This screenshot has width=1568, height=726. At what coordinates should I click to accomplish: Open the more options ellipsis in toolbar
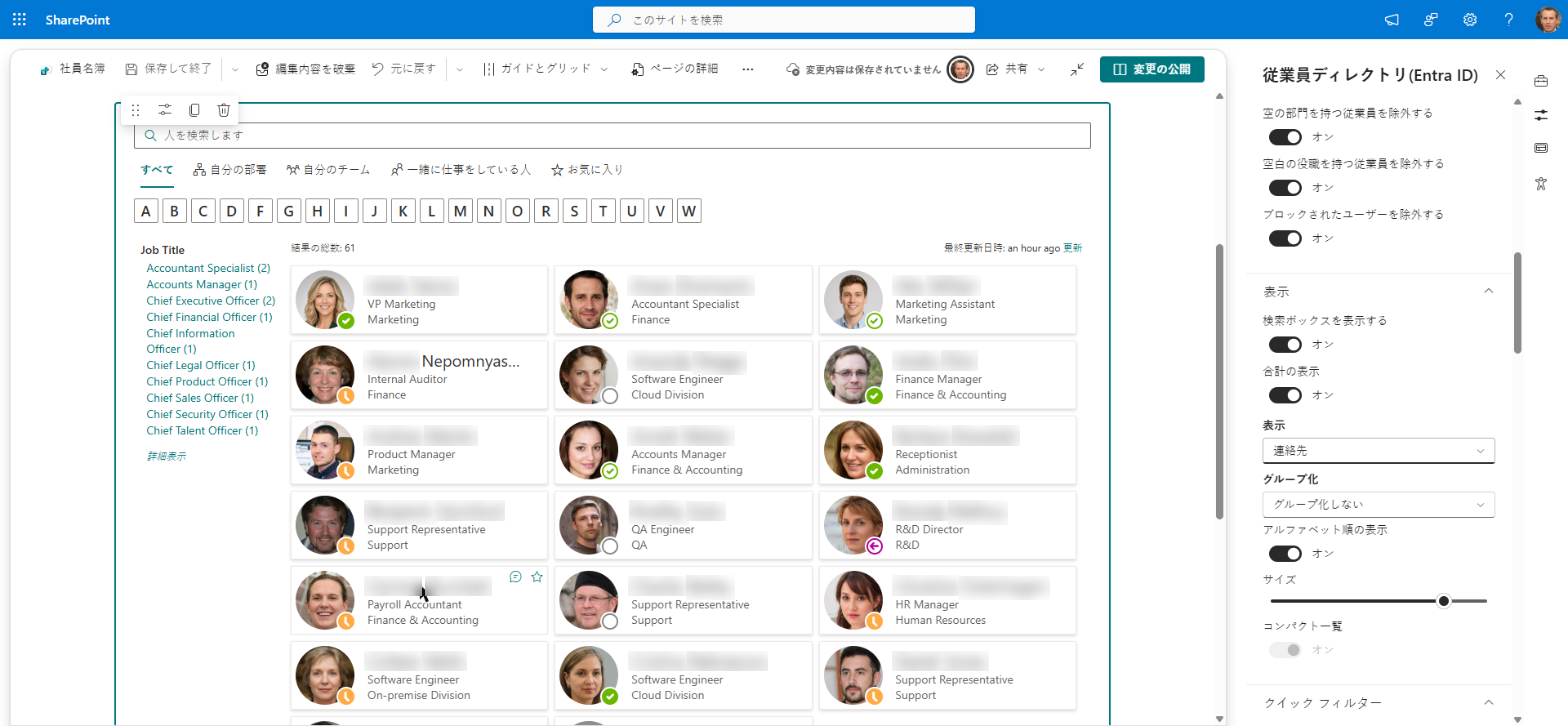coord(748,69)
